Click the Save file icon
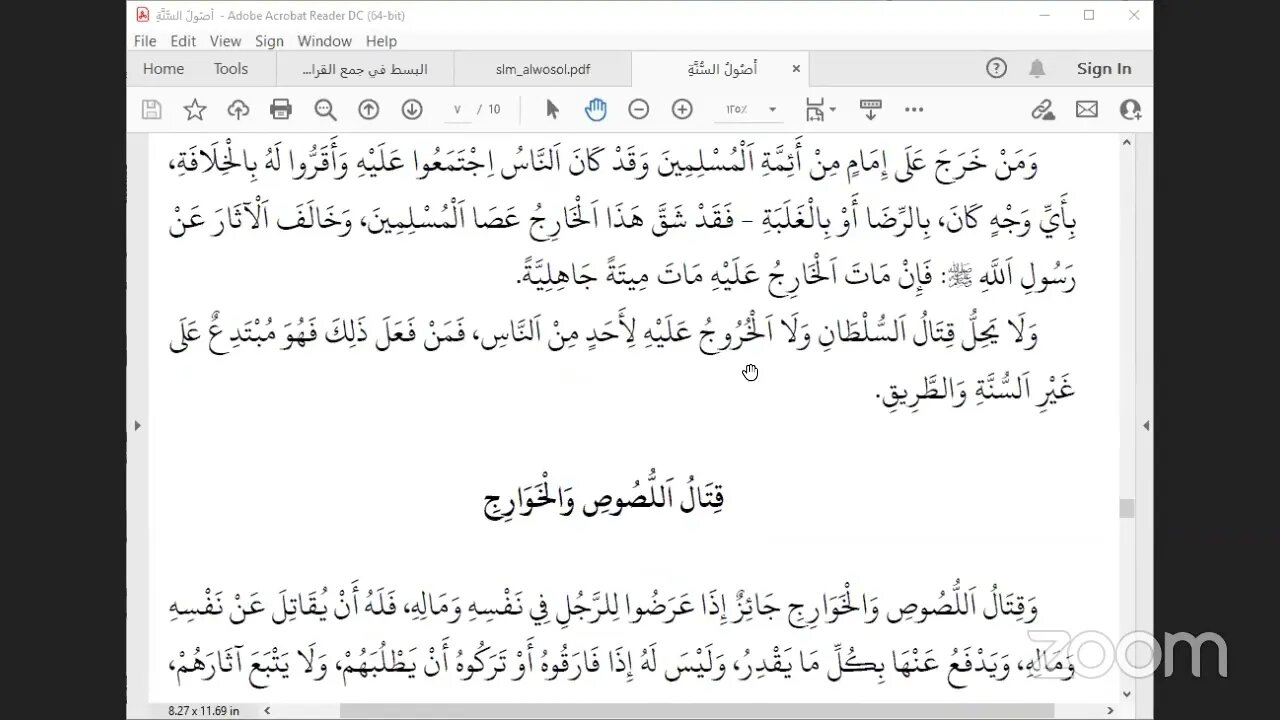This screenshot has height=720, width=1280. point(151,110)
